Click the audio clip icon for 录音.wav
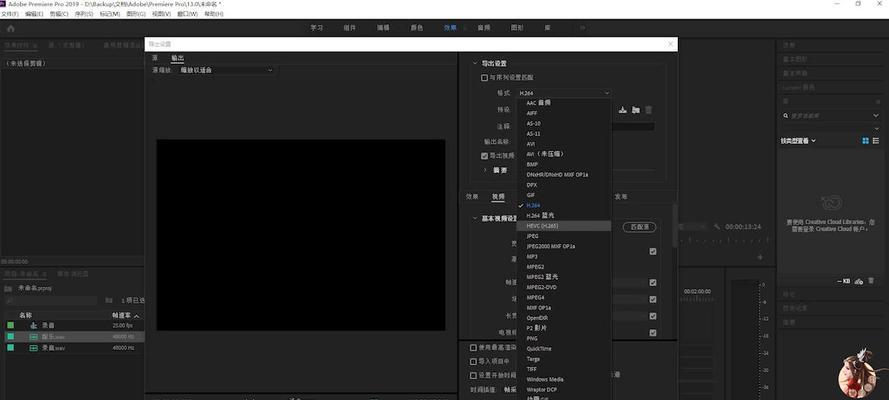889x400 pixels. [x=33, y=348]
